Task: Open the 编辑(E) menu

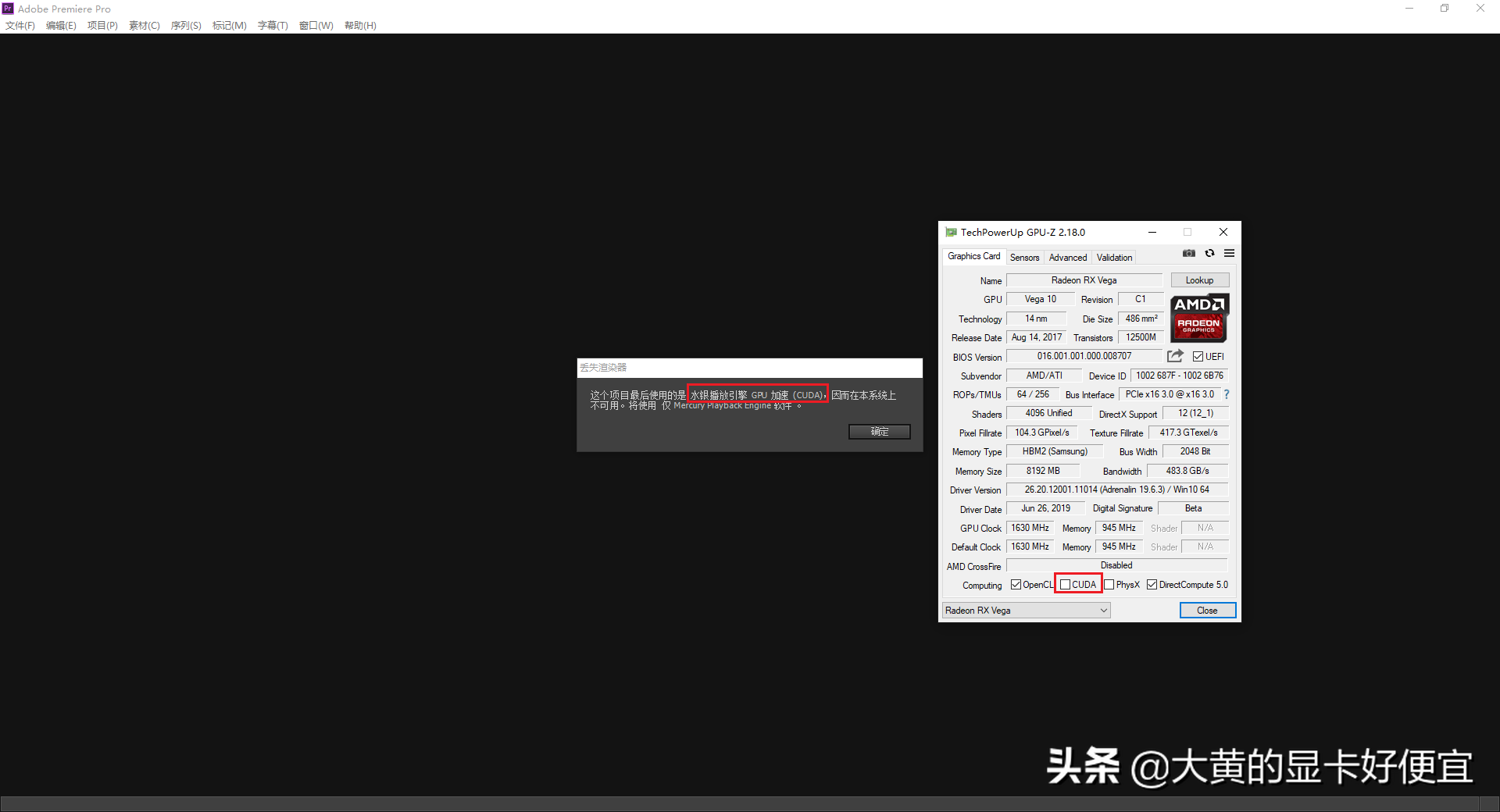Action: point(61,26)
